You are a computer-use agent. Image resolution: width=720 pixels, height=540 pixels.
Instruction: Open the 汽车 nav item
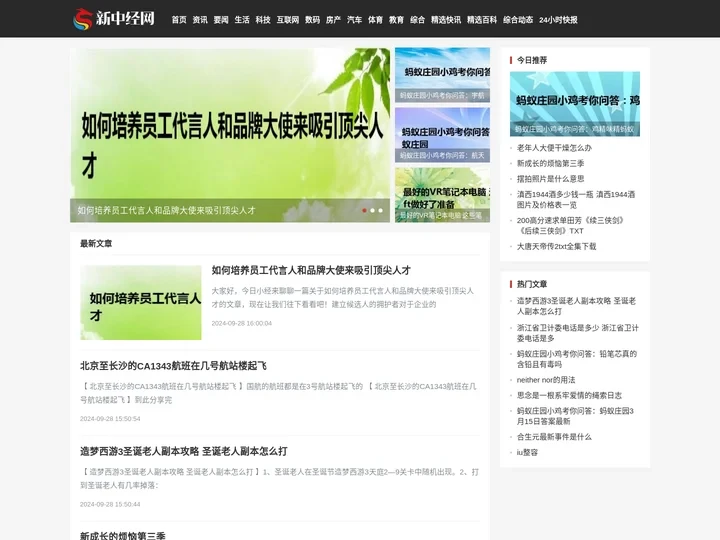coord(354,20)
